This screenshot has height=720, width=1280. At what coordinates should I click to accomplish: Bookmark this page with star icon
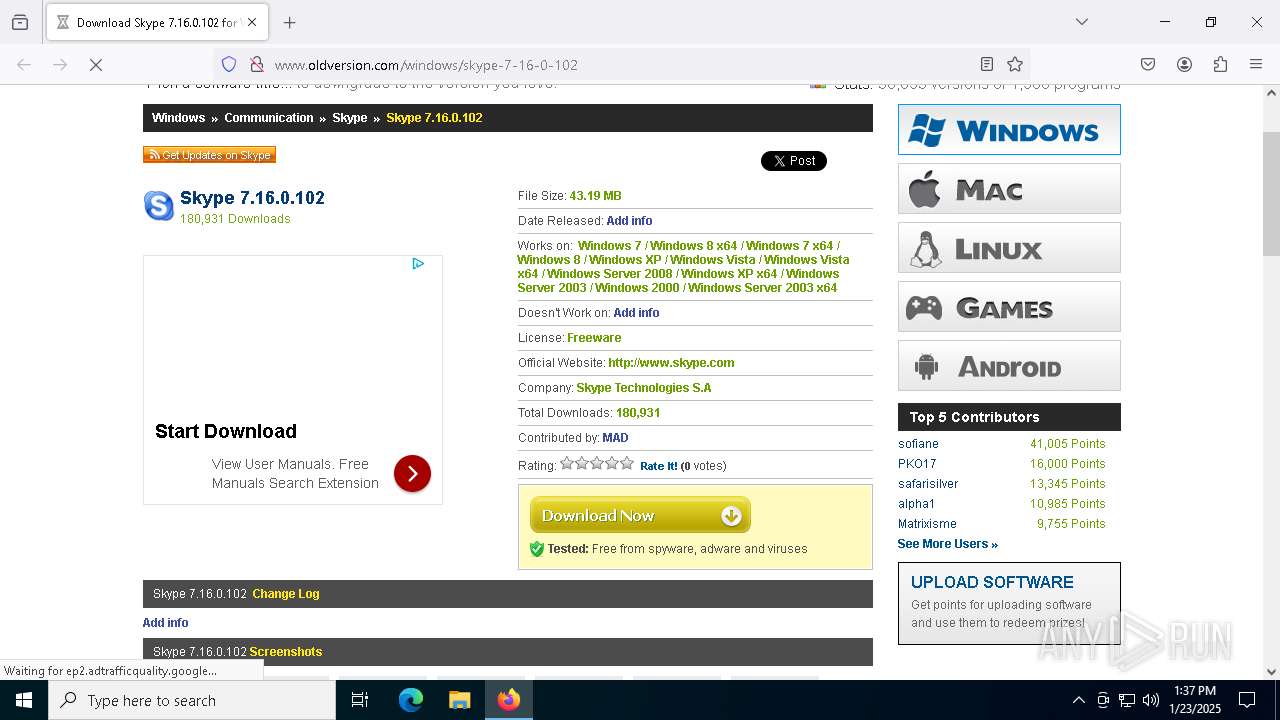tap(1015, 65)
